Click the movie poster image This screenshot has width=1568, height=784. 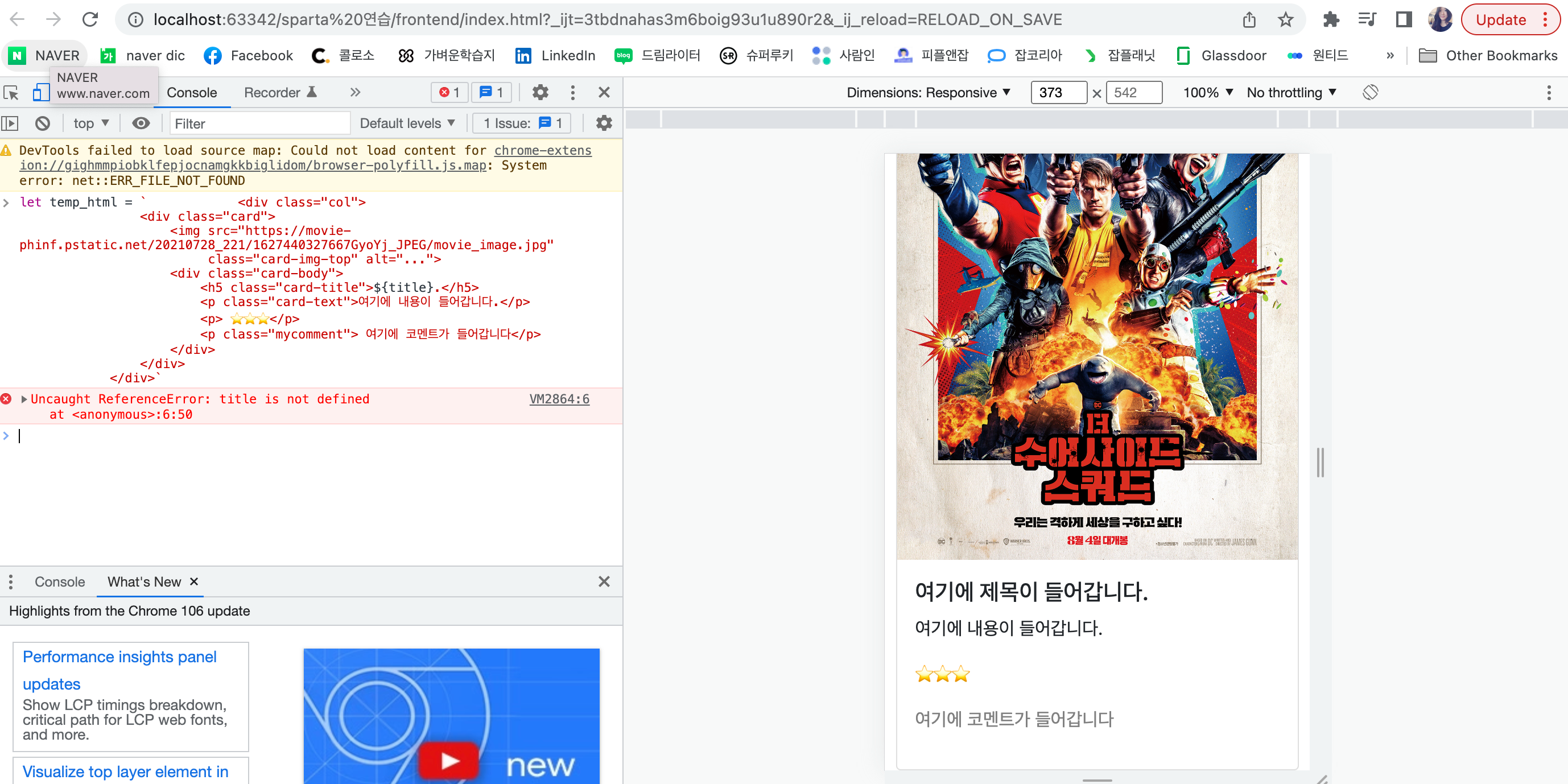1097,356
